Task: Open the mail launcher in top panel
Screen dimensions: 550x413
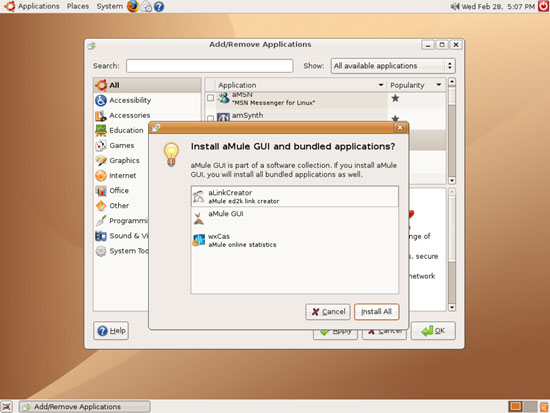Action: click(146, 7)
